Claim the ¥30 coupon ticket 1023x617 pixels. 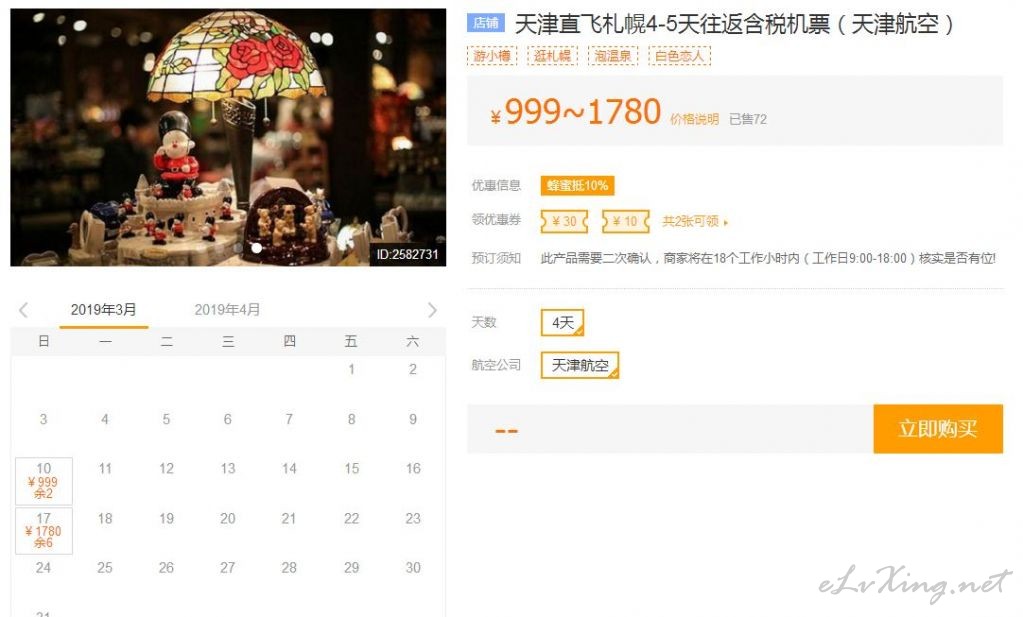tap(564, 221)
